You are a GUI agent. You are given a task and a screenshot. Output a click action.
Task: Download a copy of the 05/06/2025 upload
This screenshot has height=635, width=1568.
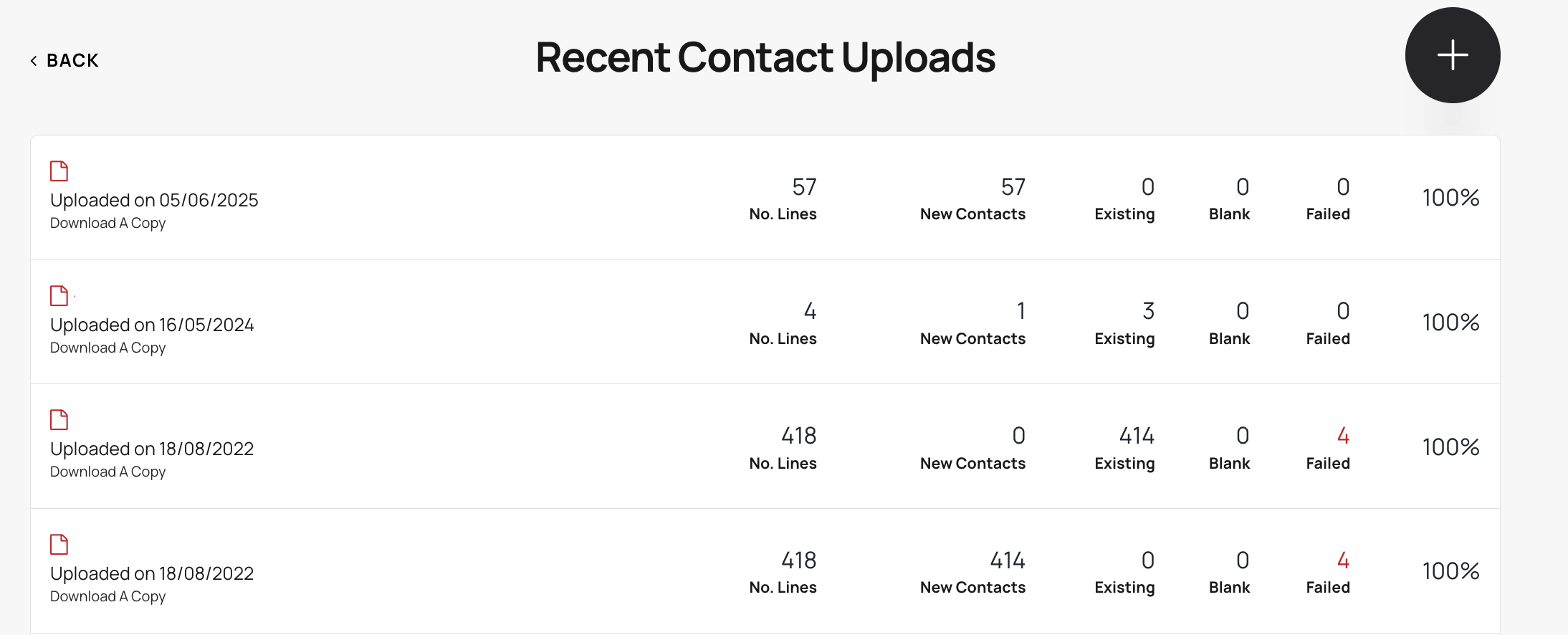[x=107, y=223]
